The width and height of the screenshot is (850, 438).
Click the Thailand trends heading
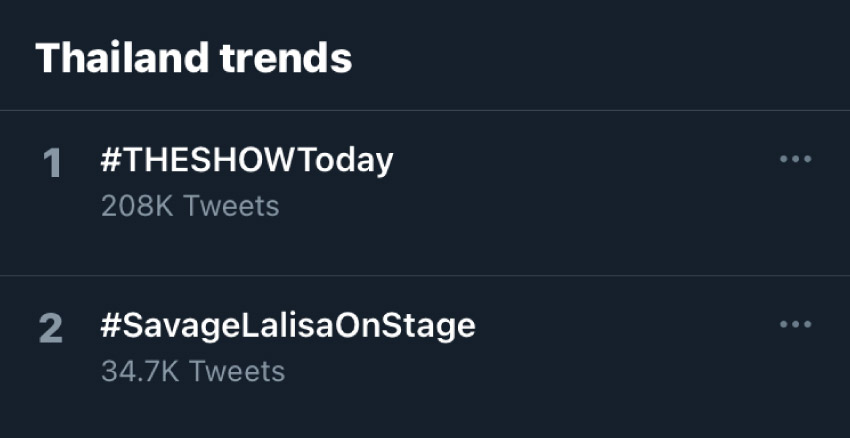coord(193,58)
